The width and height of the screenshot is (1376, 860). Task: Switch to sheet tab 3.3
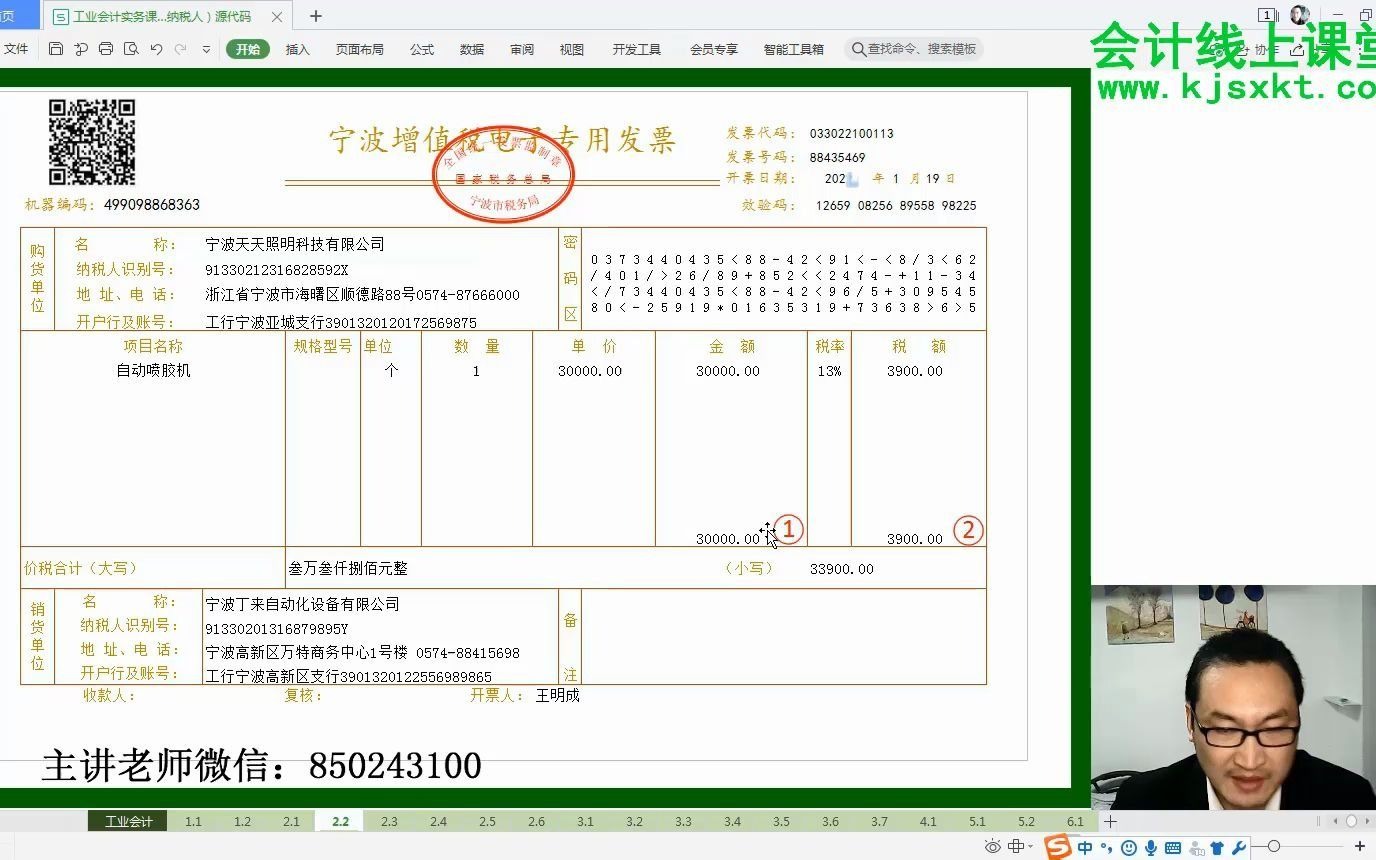(x=683, y=821)
